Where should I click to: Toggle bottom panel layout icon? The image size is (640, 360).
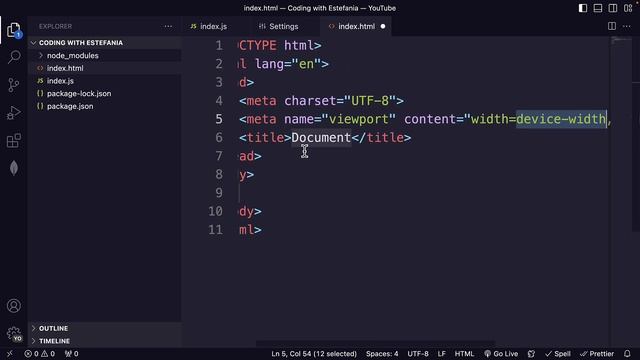click(598, 8)
